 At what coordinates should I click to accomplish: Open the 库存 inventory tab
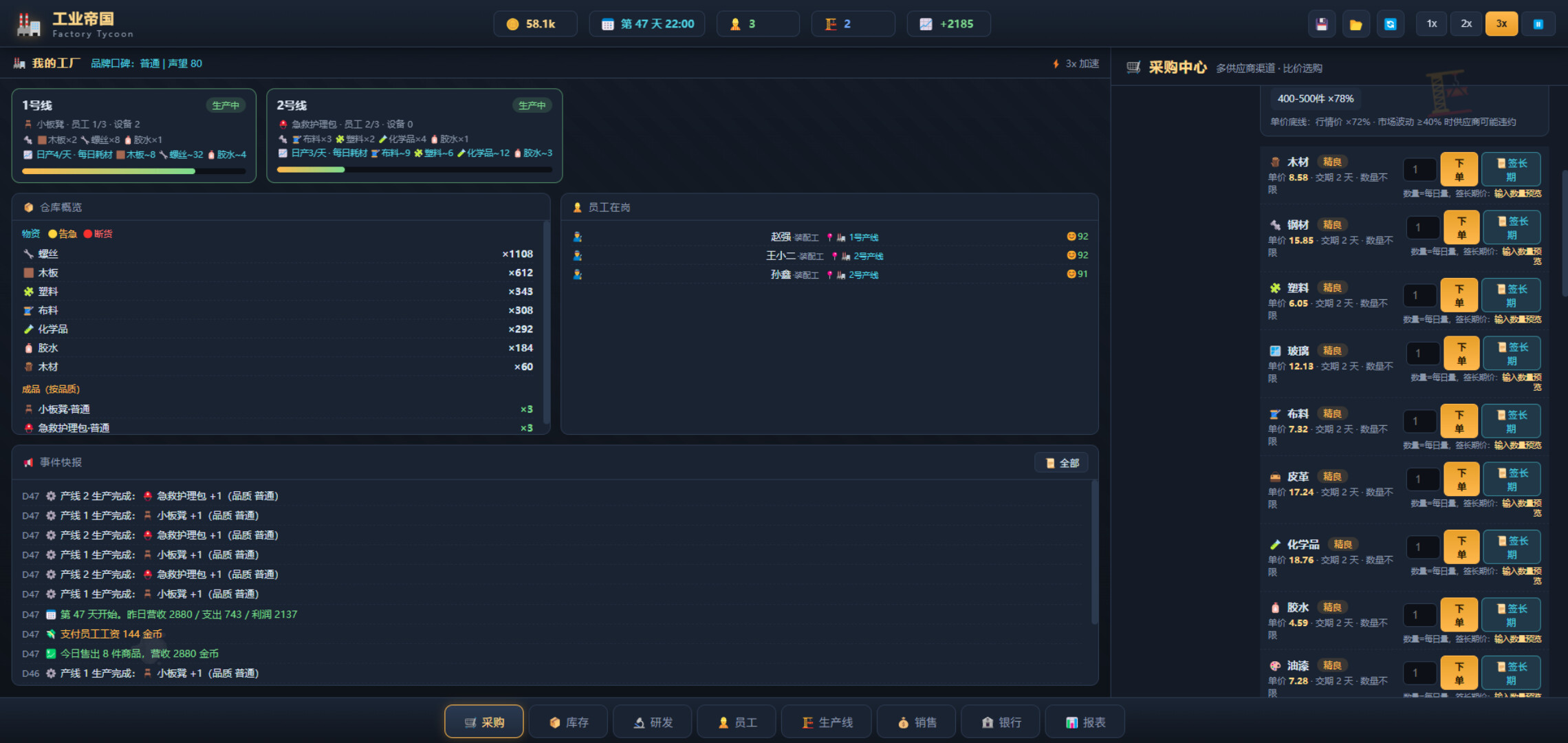tap(569, 722)
